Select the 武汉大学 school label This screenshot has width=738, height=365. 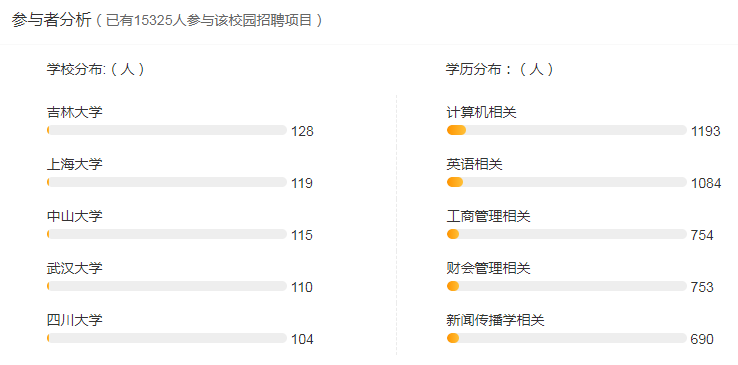(x=75, y=268)
